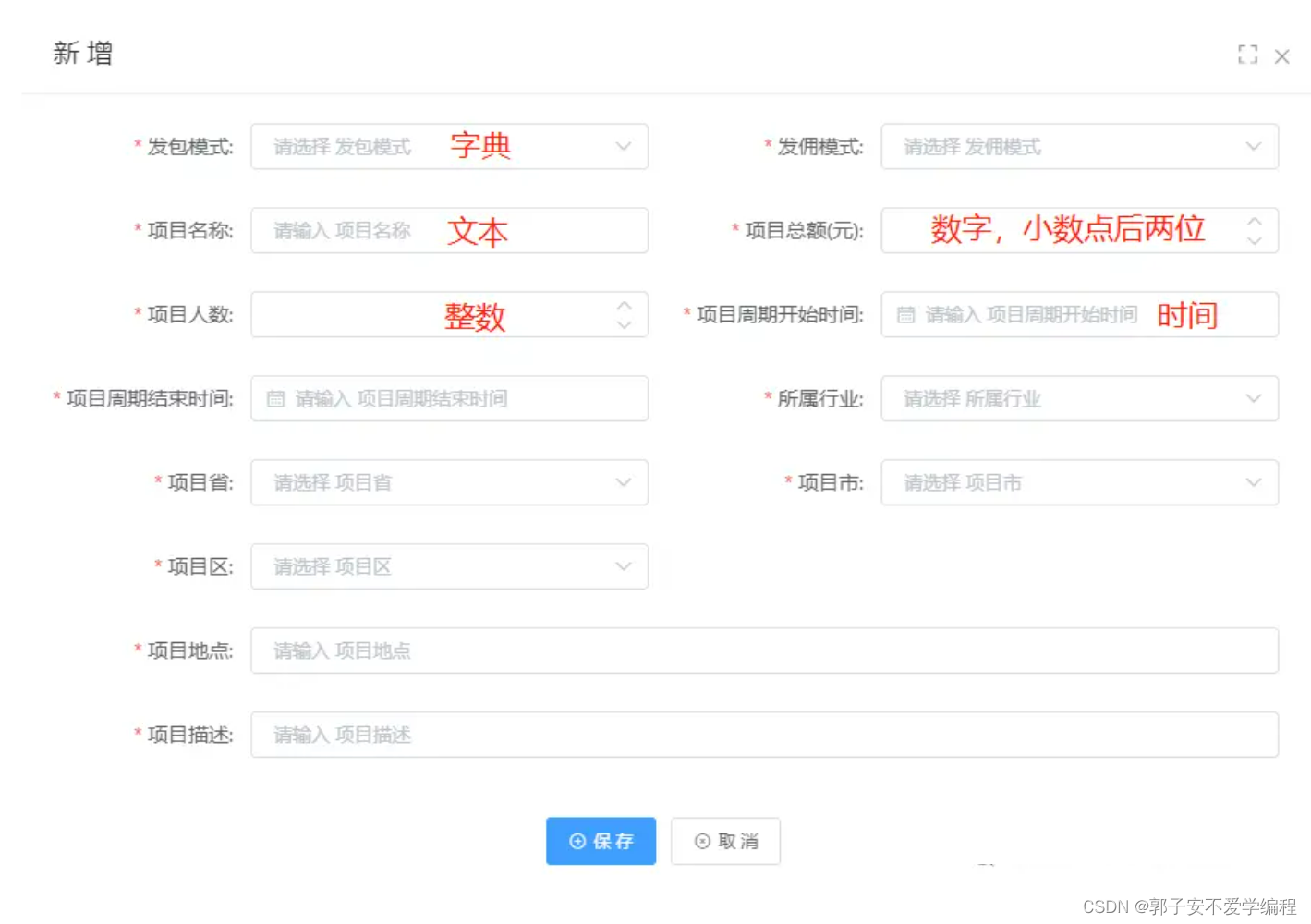1311x924 pixels.
Task: Click the 项目人数: field label
Action: coord(189,315)
